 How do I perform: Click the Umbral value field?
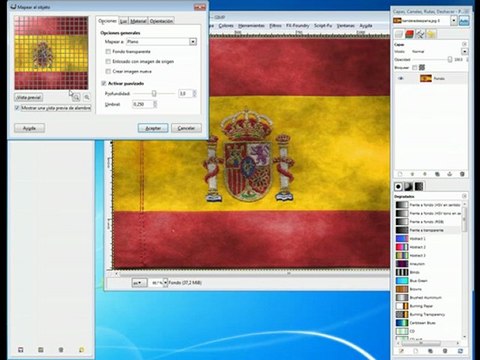[143, 104]
